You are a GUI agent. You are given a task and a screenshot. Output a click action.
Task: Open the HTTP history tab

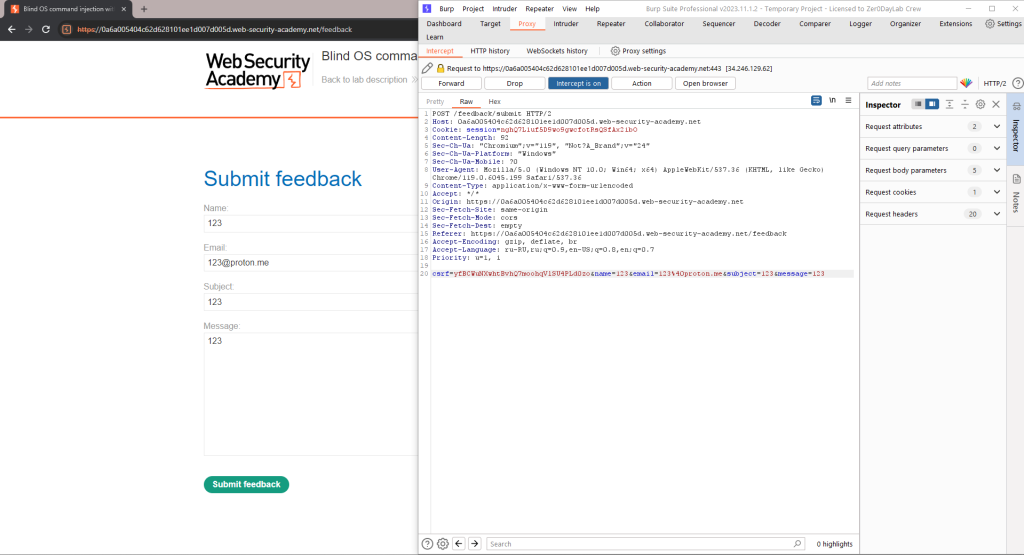489,50
